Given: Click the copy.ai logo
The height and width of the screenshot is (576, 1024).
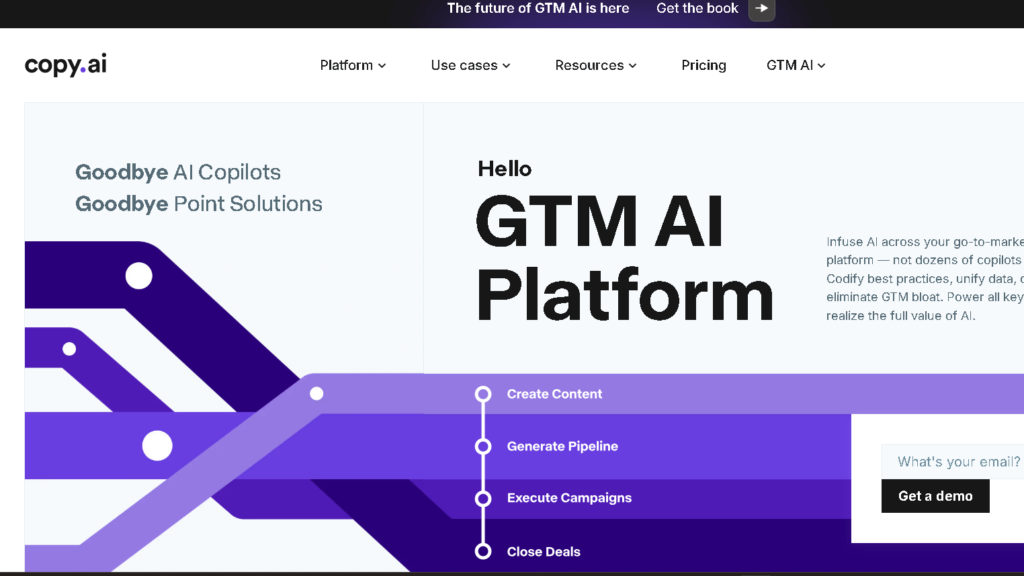Looking at the screenshot, I should tap(65, 65).
